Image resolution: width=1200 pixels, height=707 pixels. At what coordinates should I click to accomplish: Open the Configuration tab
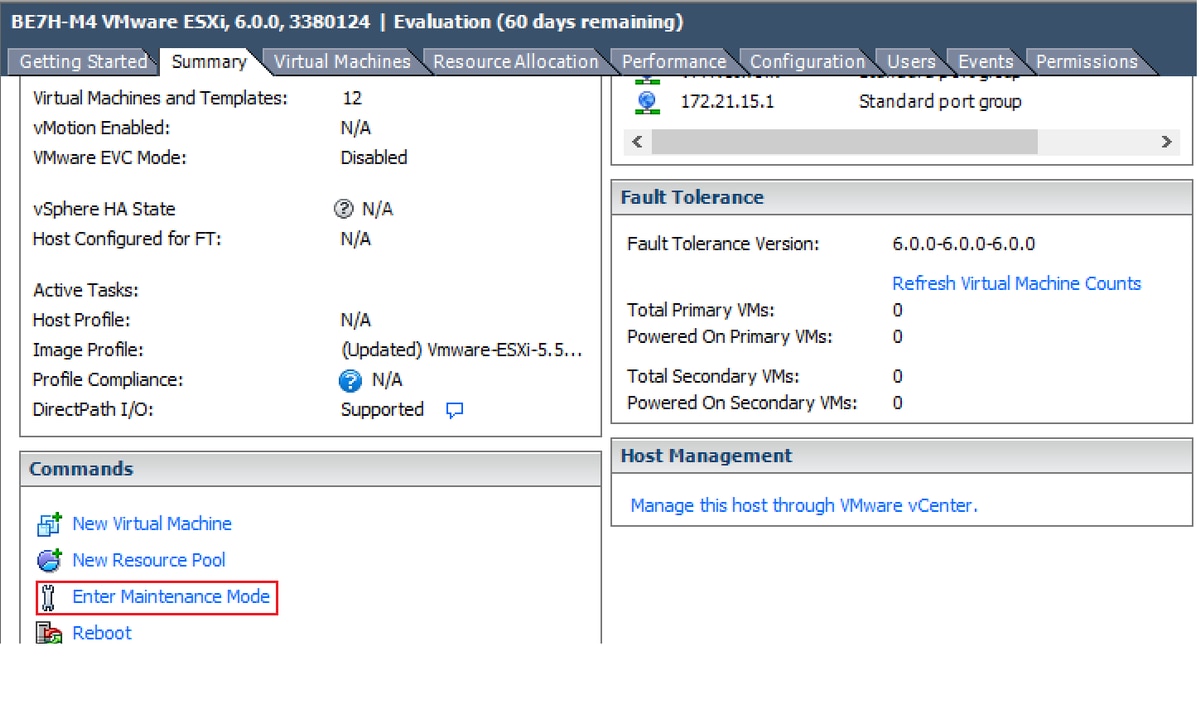tap(807, 62)
